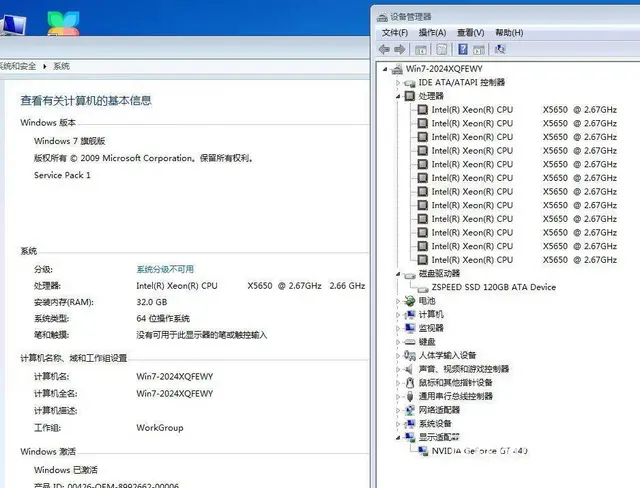
Task: Click the 设备管理器 title bar icon
Action: pos(382,17)
